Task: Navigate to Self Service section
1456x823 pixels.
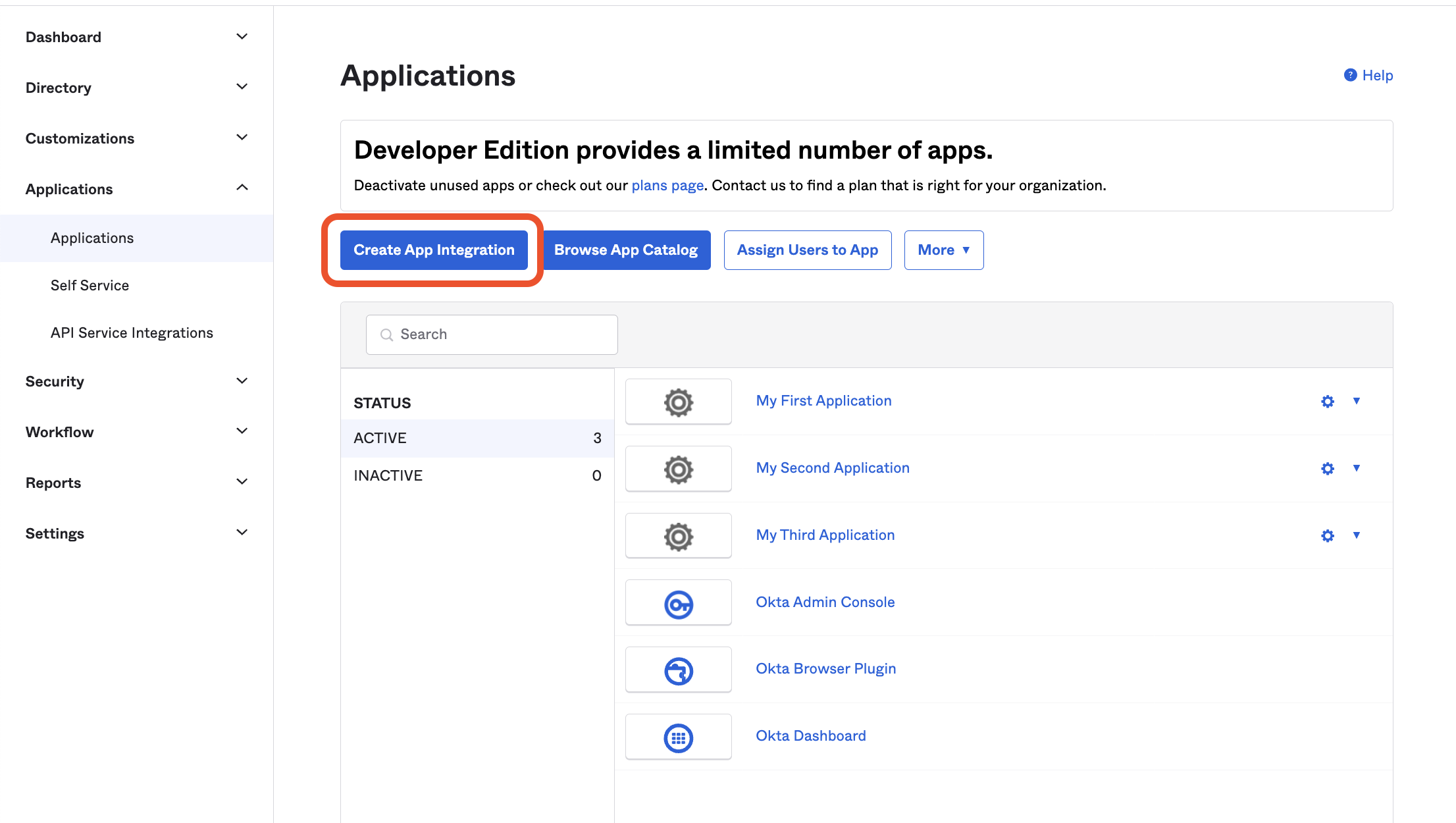Action: (x=89, y=285)
